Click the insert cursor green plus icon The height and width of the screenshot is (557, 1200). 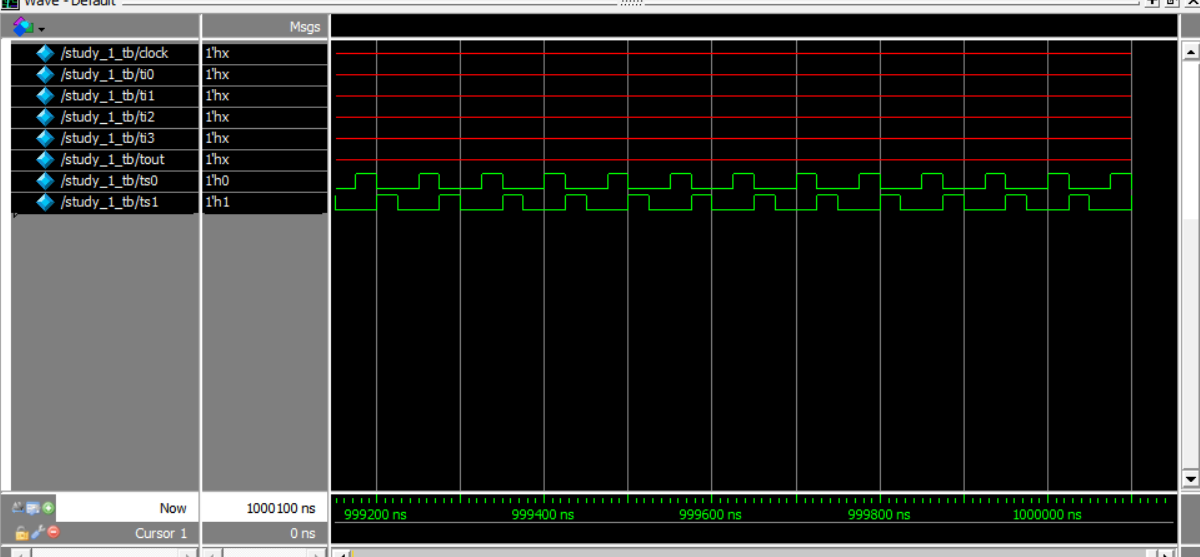pos(49,508)
